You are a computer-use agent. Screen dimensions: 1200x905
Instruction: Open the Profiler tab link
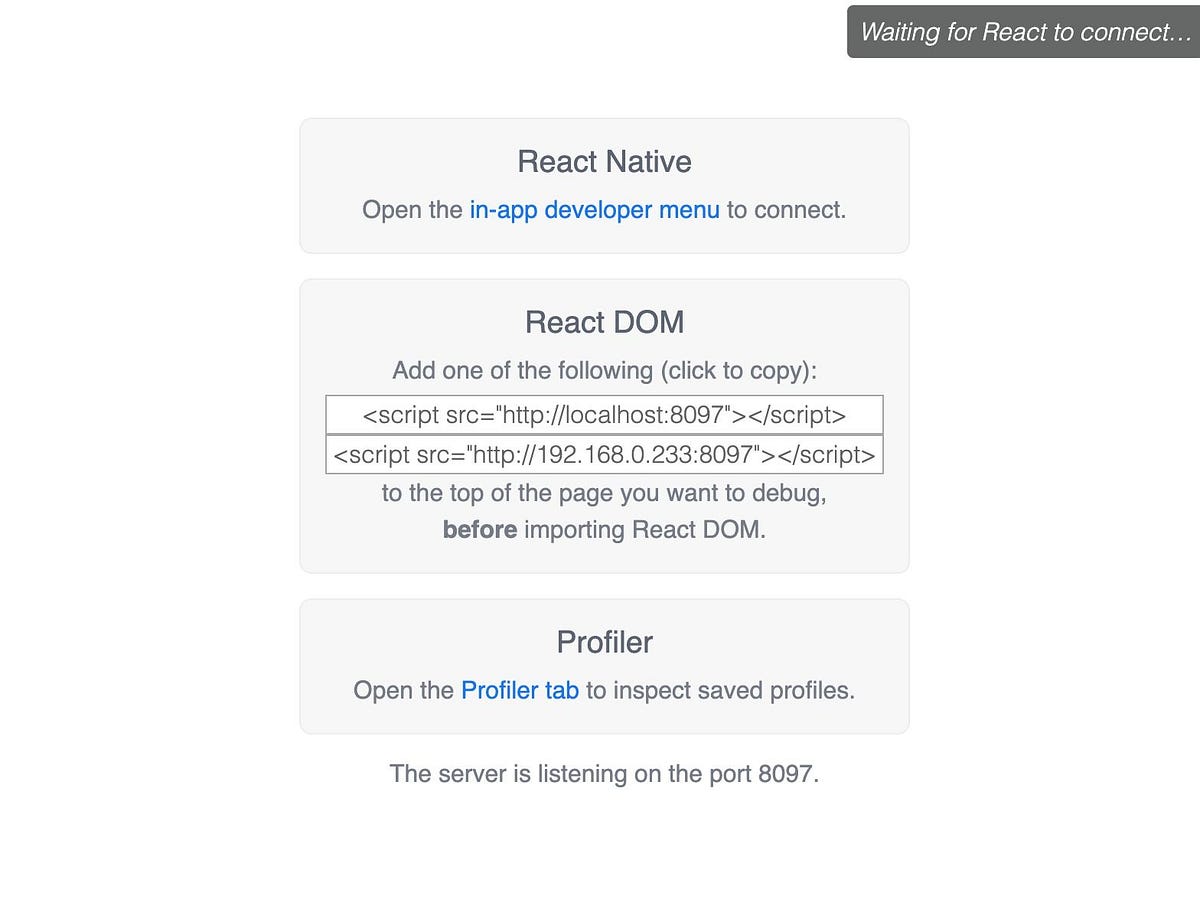click(519, 690)
